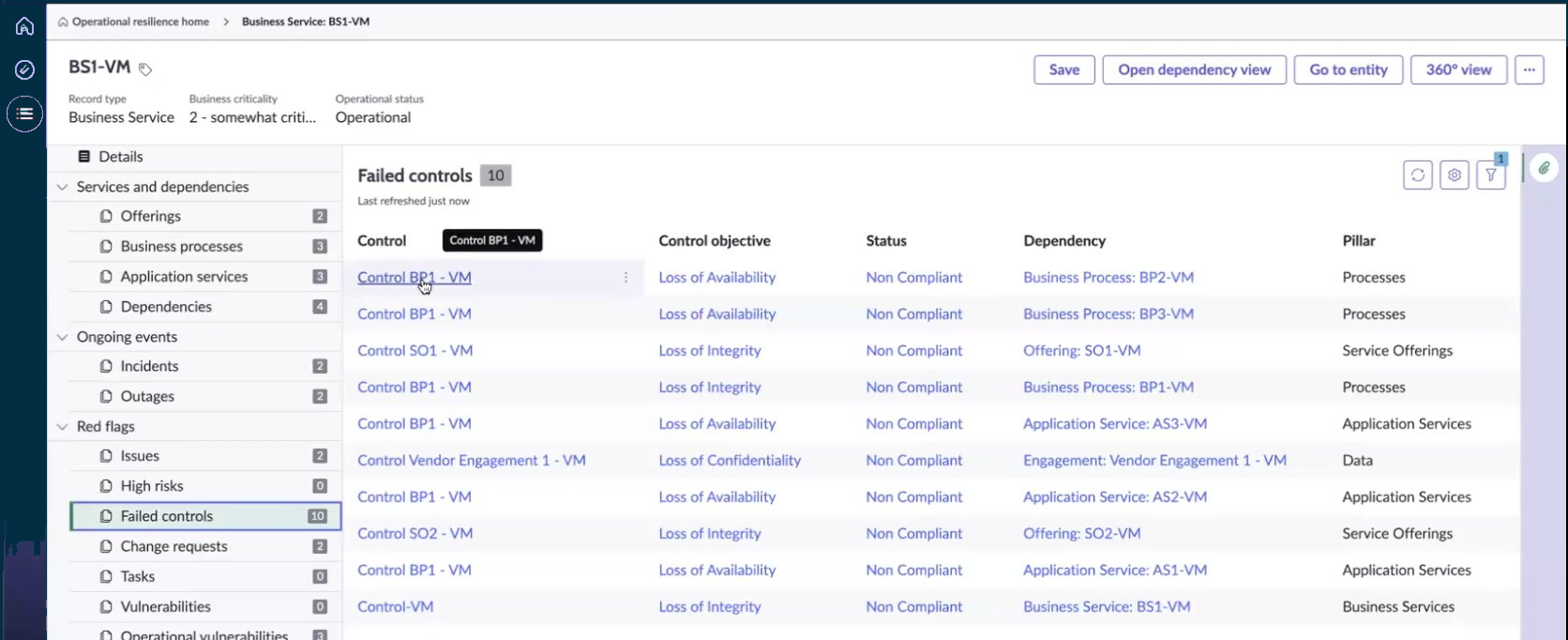Image resolution: width=1568 pixels, height=640 pixels.
Task: Open more actions ellipsis button in header
Action: pos(1529,69)
